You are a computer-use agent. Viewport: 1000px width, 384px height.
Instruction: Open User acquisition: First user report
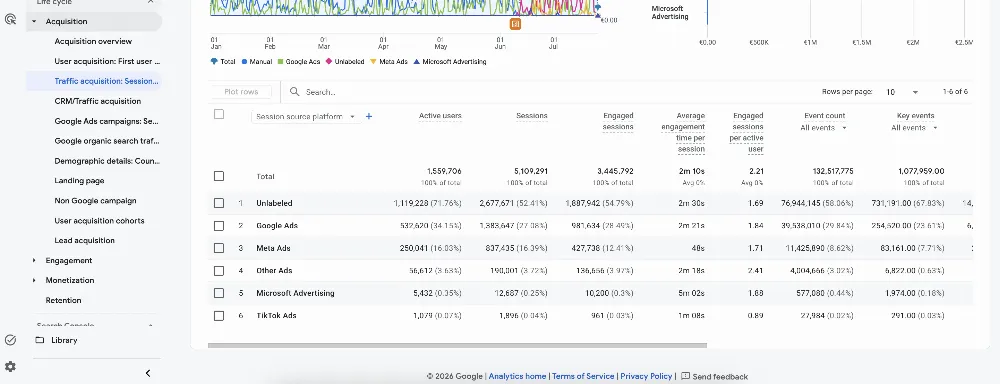107,61
